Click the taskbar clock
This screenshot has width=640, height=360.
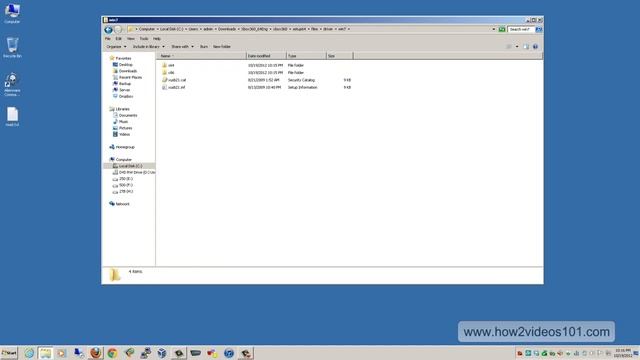(623, 353)
